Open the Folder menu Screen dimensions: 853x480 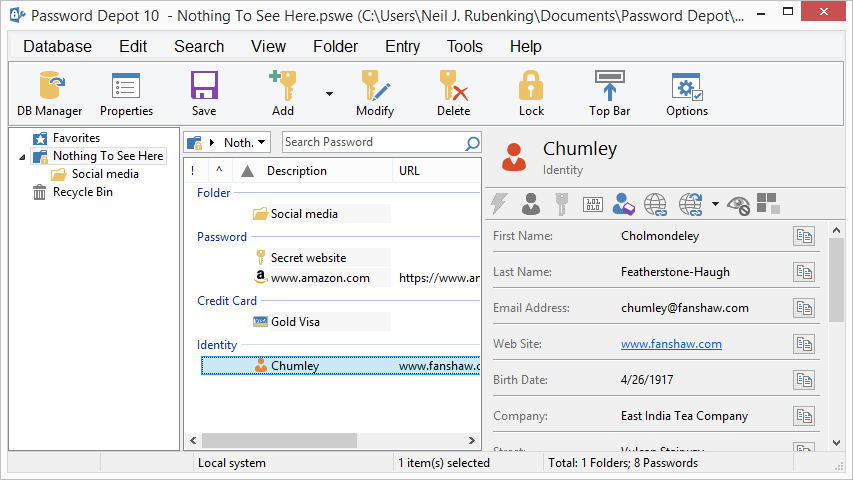(335, 46)
